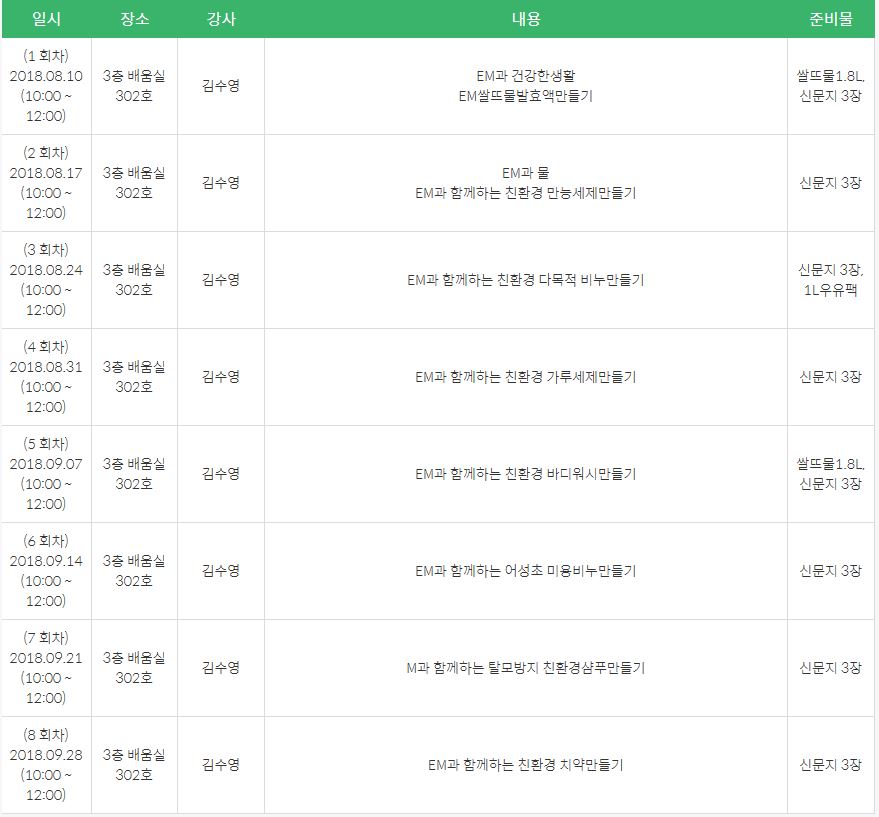Click the 내용 column header

pyautogui.click(x=525, y=18)
